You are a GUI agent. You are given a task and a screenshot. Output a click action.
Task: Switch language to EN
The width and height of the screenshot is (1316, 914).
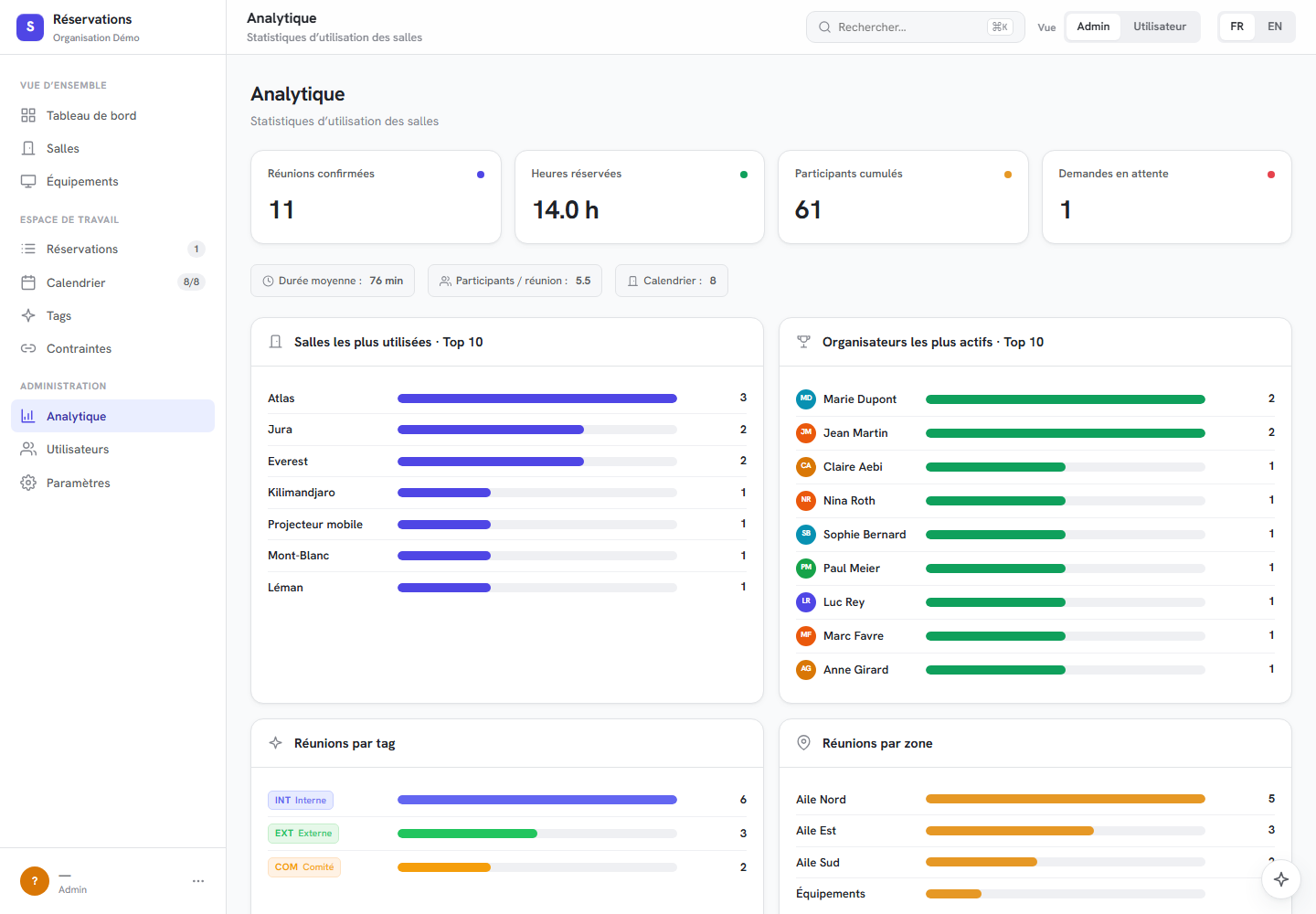click(x=1275, y=27)
